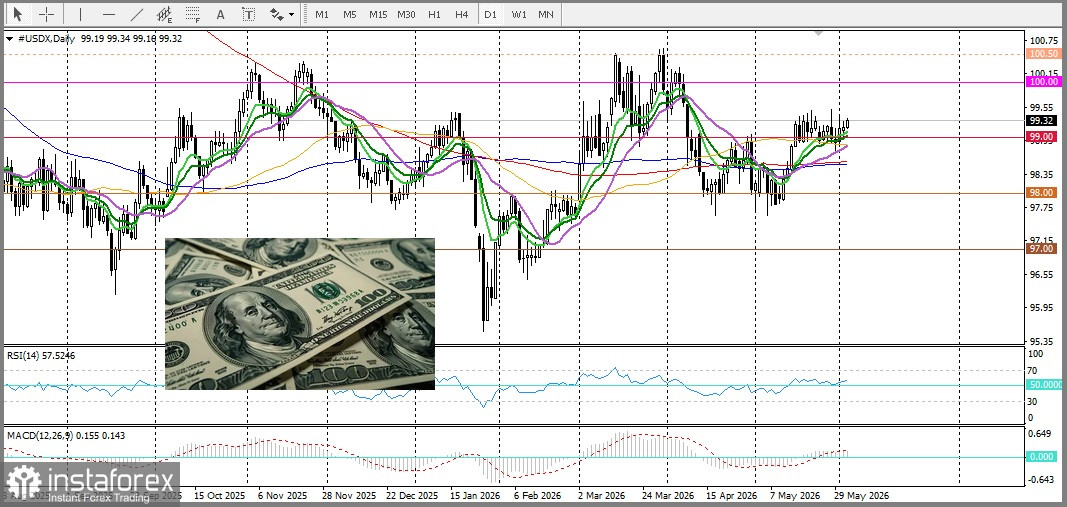
Task: Click the 100.00 price level label
Action: (x=1043, y=82)
